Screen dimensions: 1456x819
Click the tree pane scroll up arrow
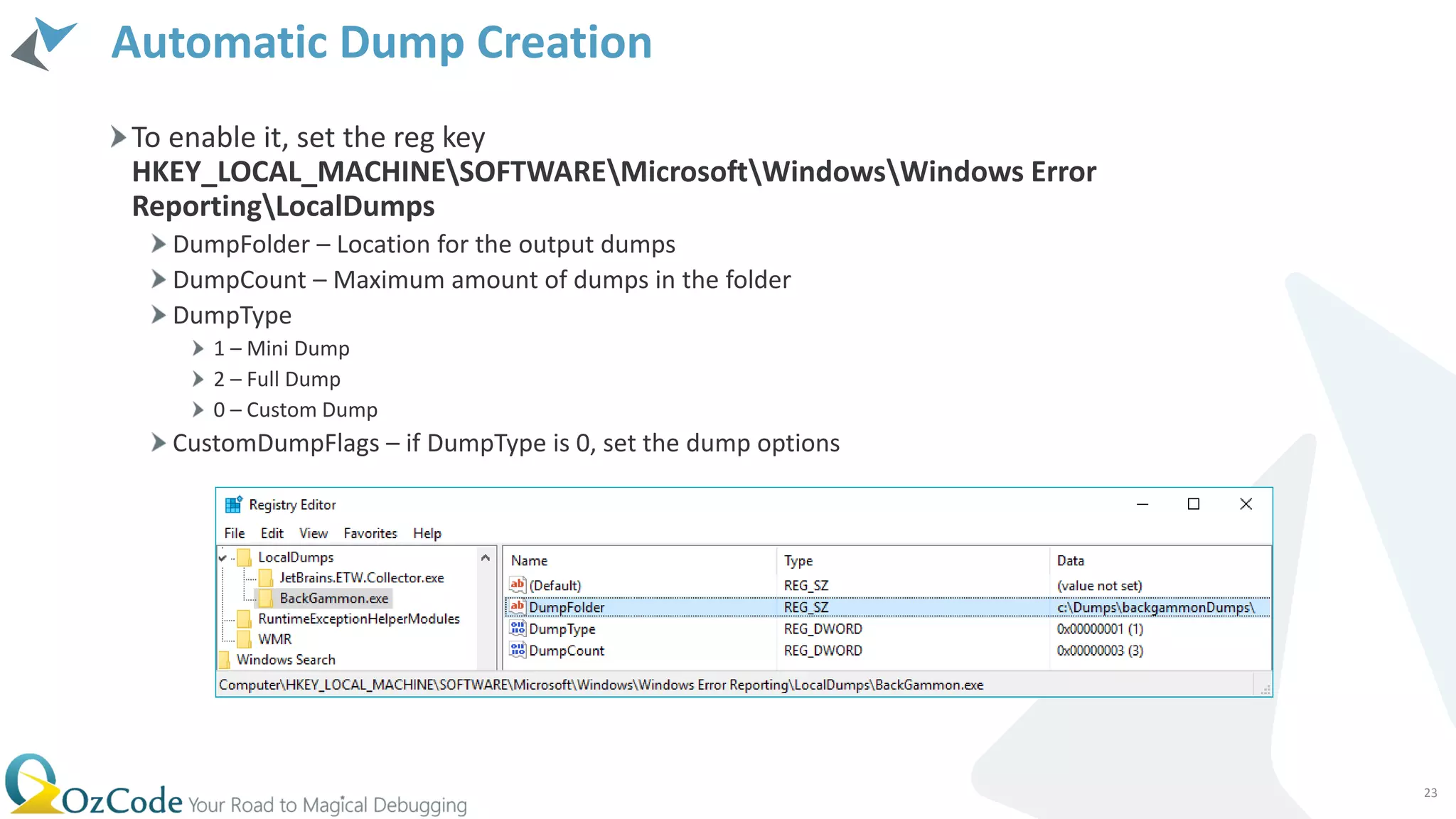point(486,558)
